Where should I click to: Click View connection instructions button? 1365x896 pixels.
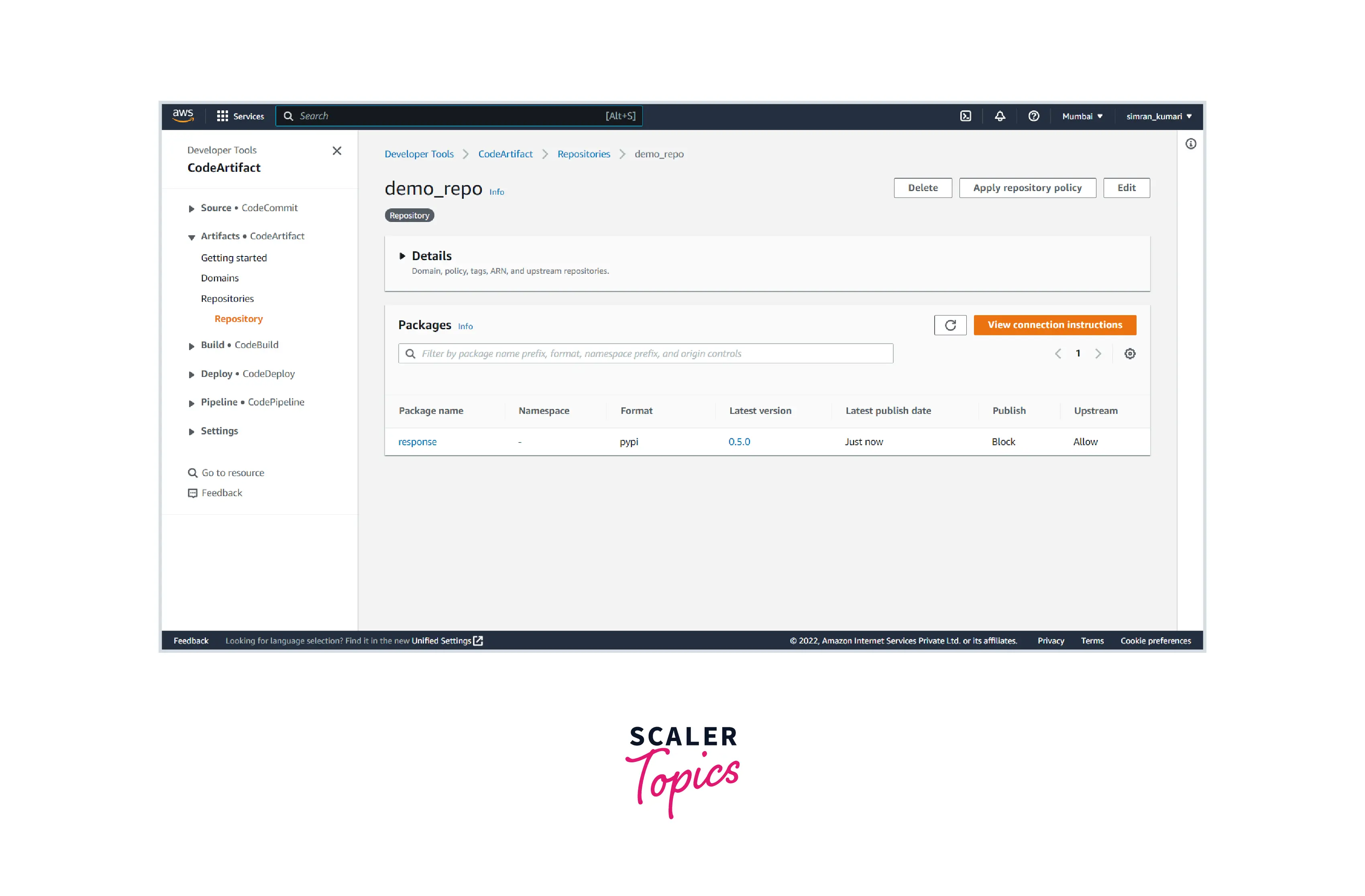1054,325
